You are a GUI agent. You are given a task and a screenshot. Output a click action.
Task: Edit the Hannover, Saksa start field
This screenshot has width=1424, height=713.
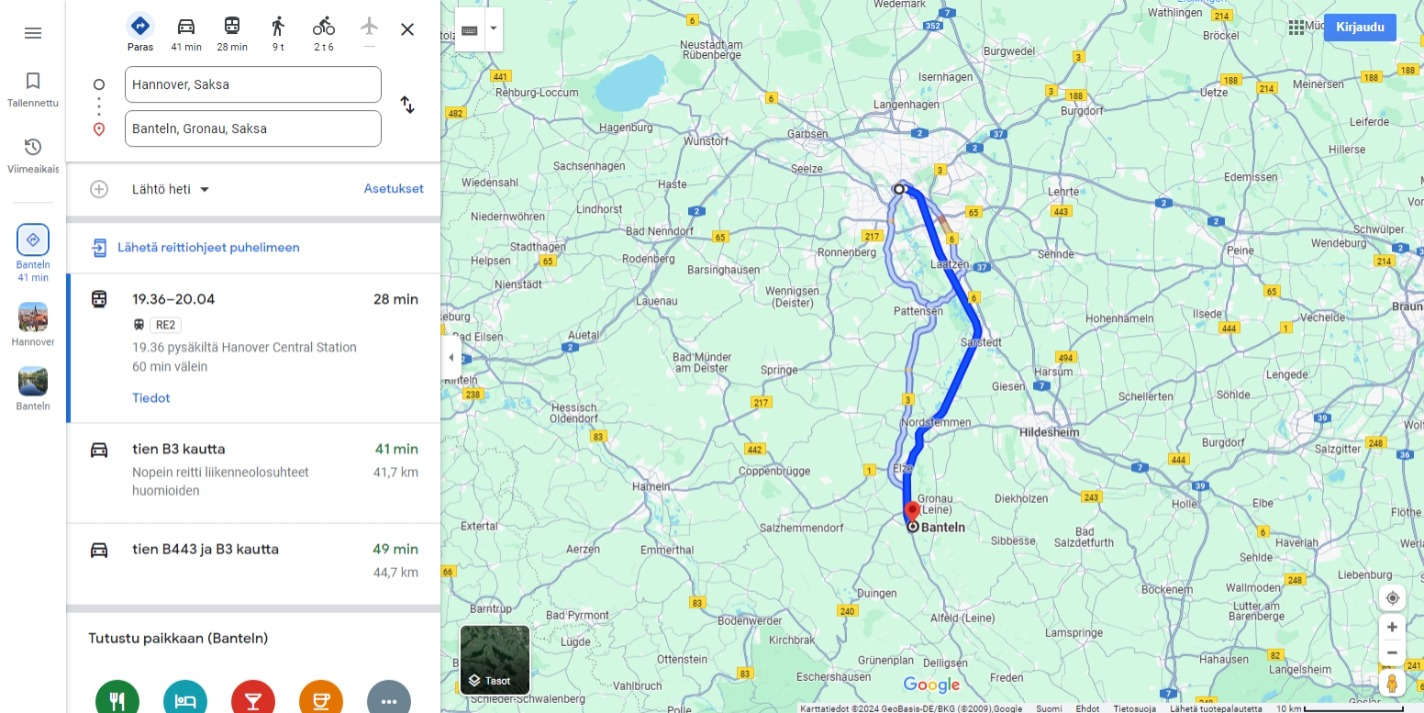point(253,85)
